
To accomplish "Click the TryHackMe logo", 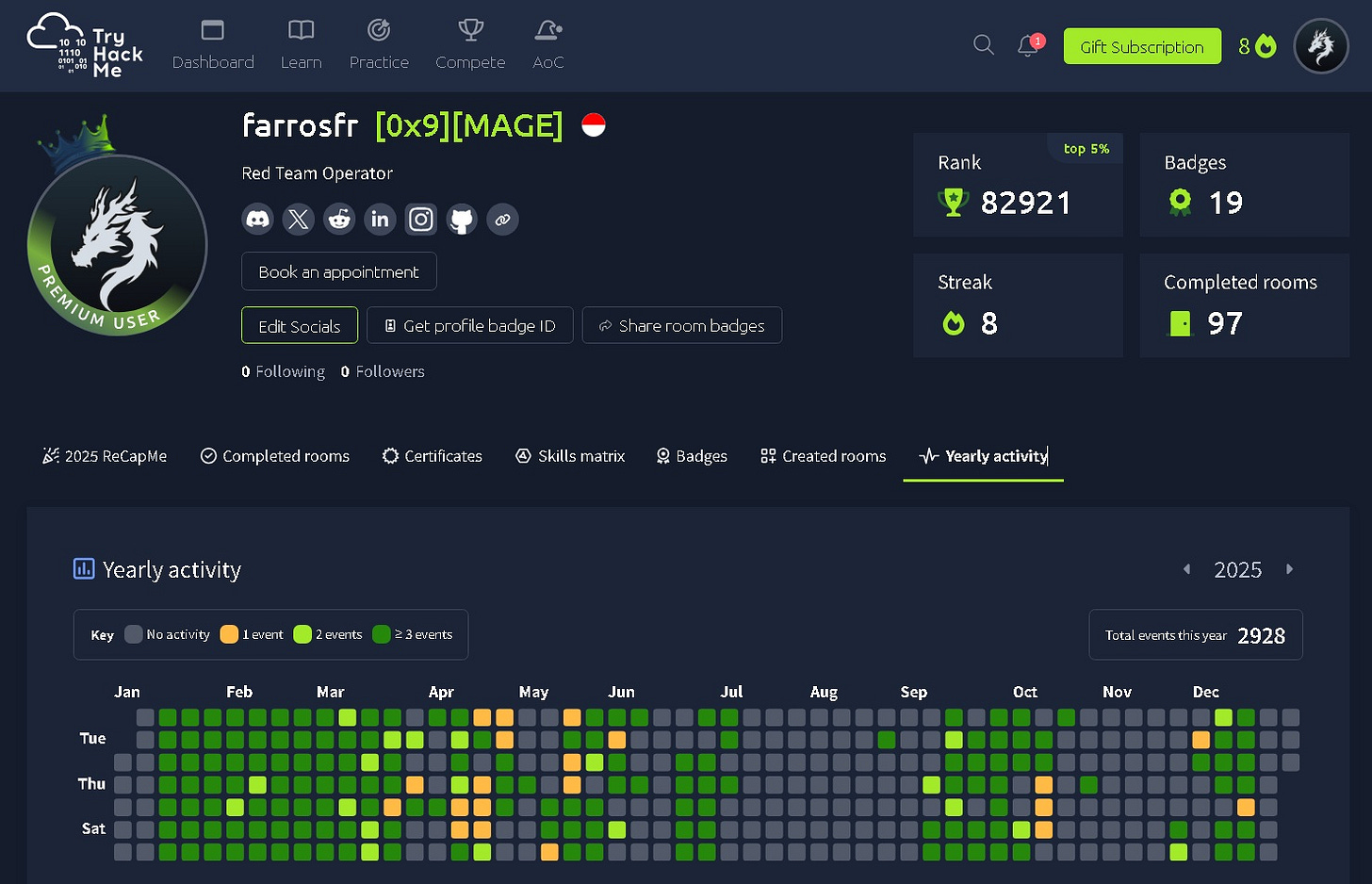I will [x=85, y=45].
